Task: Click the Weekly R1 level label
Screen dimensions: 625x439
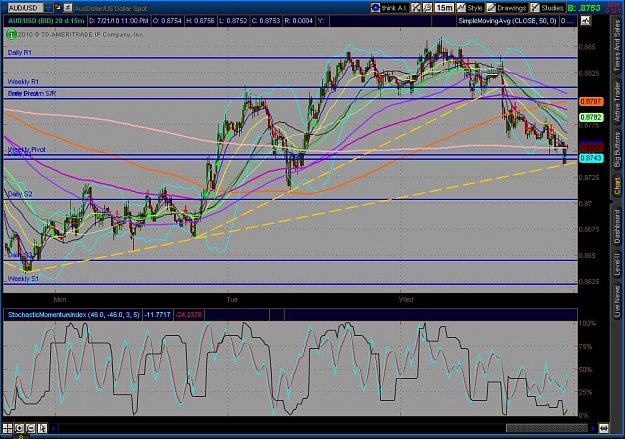Action: click(23, 82)
